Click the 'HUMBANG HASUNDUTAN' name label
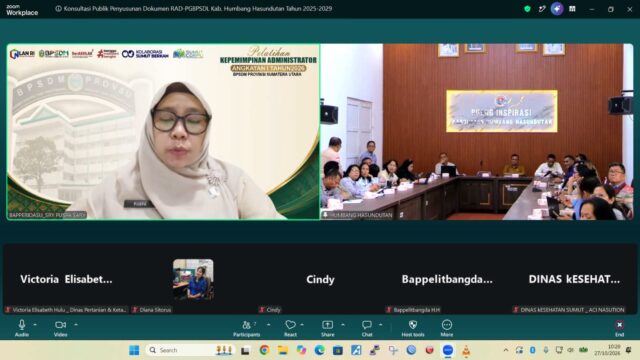Image resolution: width=640 pixels, height=360 pixels. coord(361,215)
